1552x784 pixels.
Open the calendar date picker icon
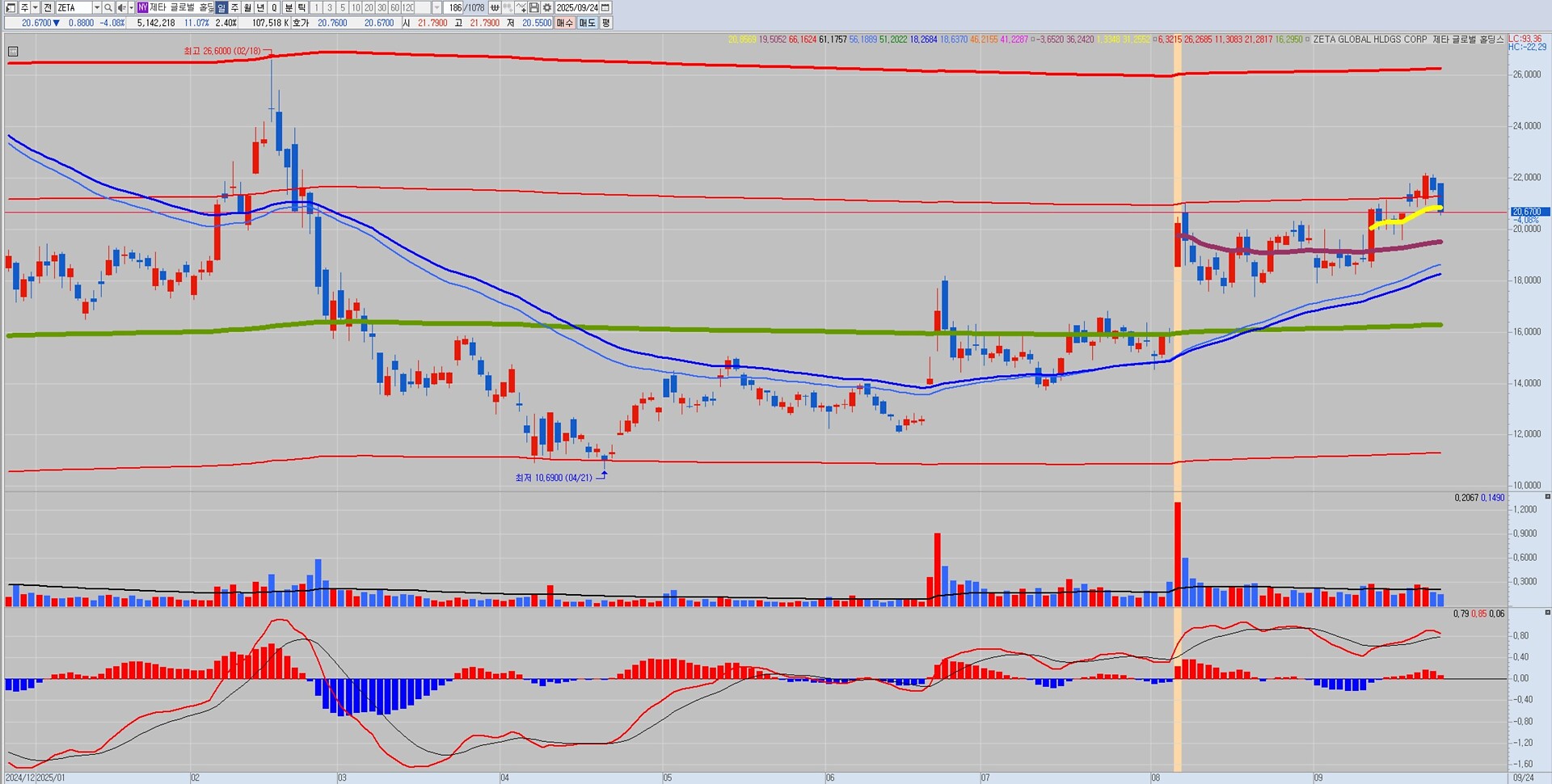(605, 7)
